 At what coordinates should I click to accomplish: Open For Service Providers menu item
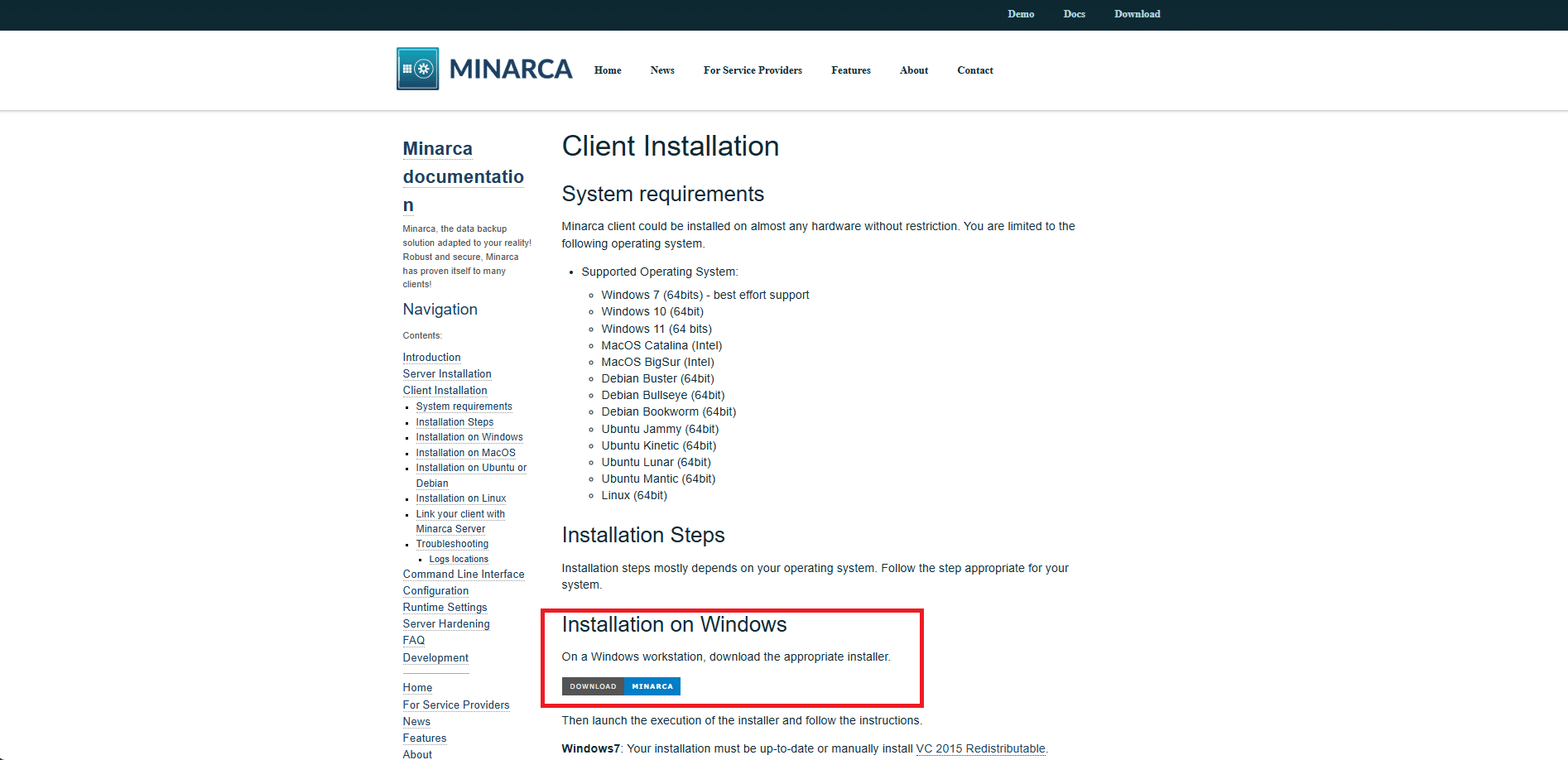pyautogui.click(x=753, y=70)
